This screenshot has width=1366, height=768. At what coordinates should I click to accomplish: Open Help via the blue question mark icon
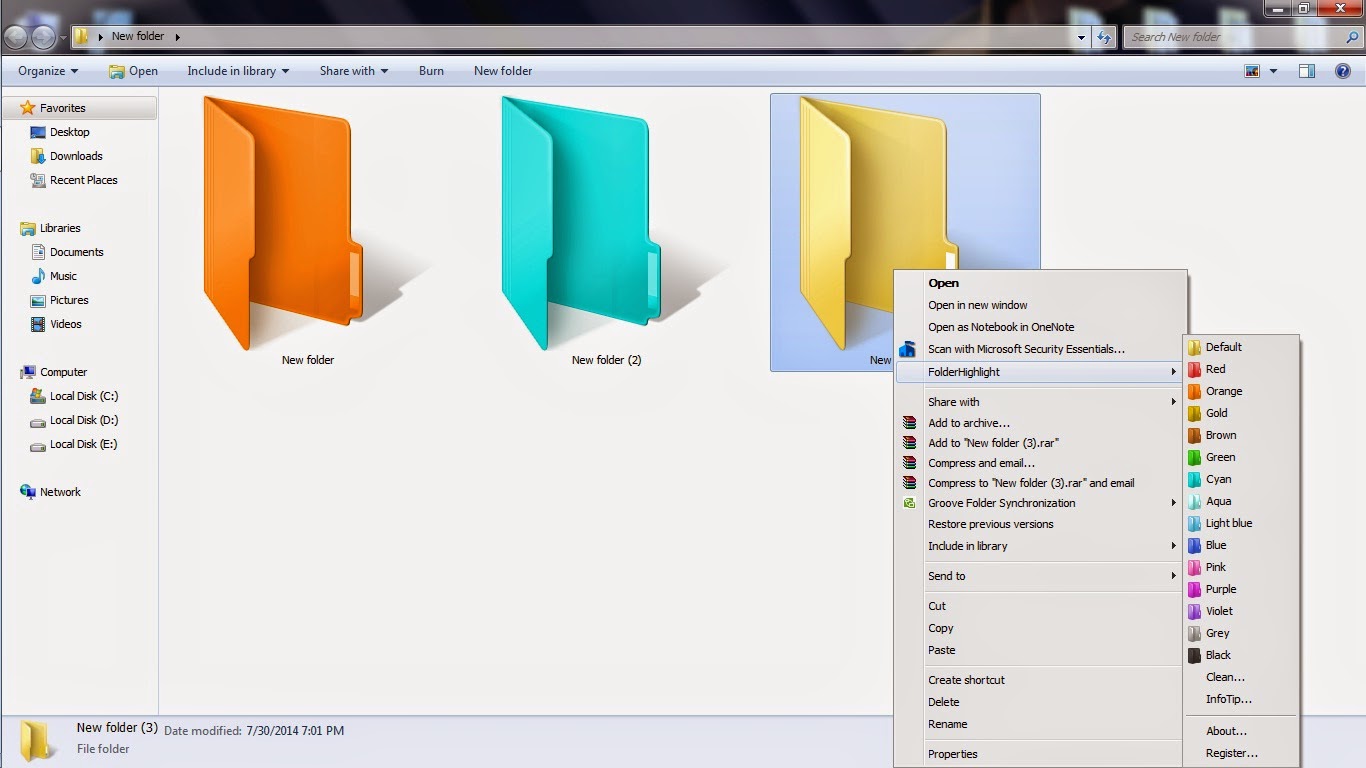coord(1343,71)
